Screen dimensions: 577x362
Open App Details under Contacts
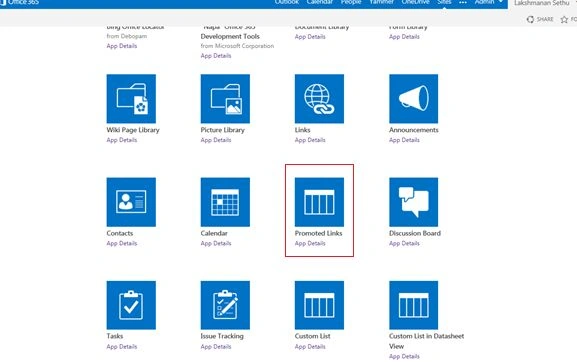click(122, 244)
